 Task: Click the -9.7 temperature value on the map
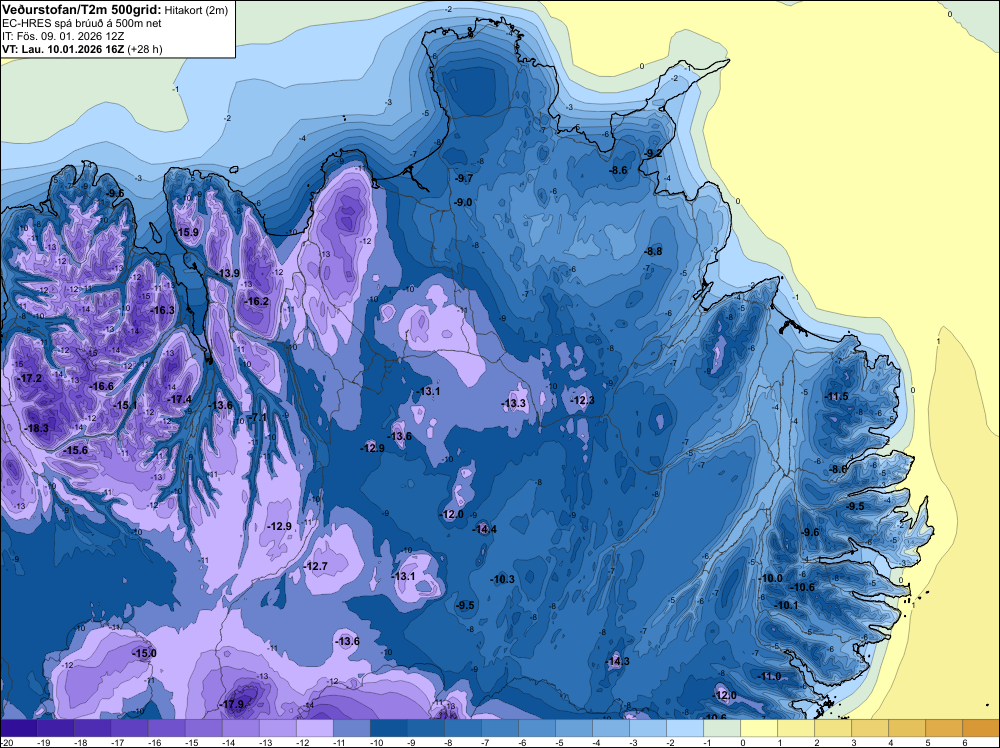click(464, 178)
